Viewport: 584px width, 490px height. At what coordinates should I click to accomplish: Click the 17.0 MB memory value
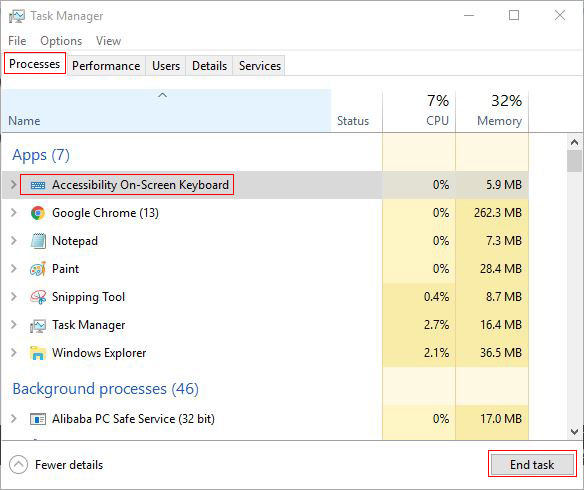tap(501, 419)
